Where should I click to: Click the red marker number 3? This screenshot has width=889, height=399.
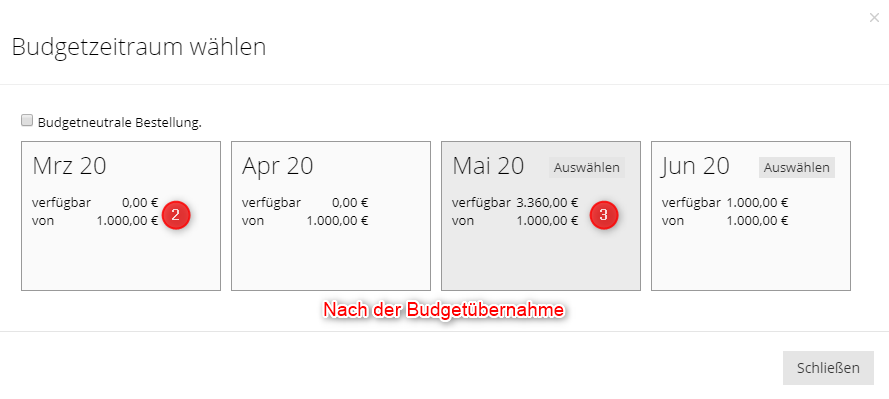[x=603, y=215]
